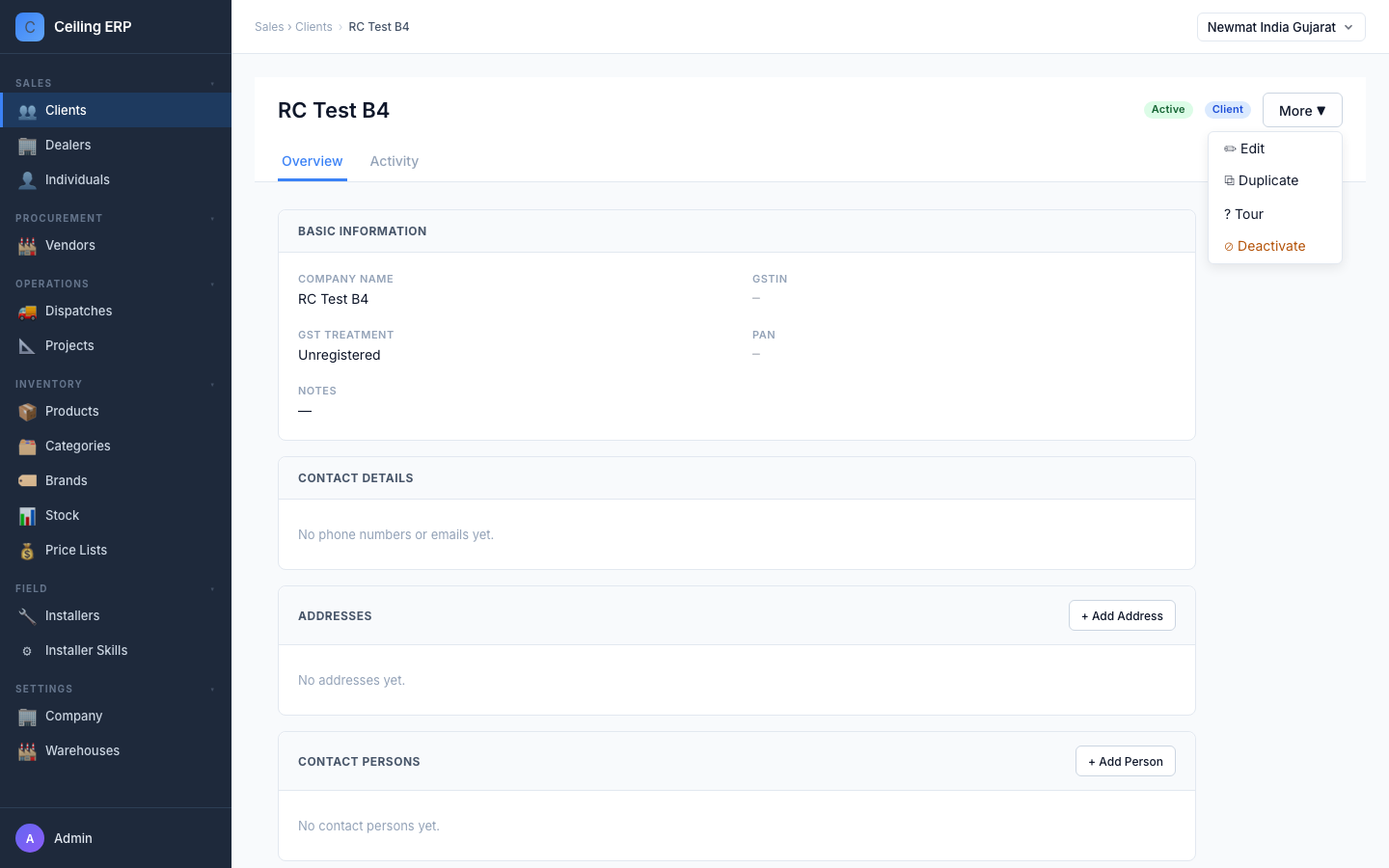Click the Categories folder icon
The height and width of the screenshot is (868, 1389).
click(27, 447)
